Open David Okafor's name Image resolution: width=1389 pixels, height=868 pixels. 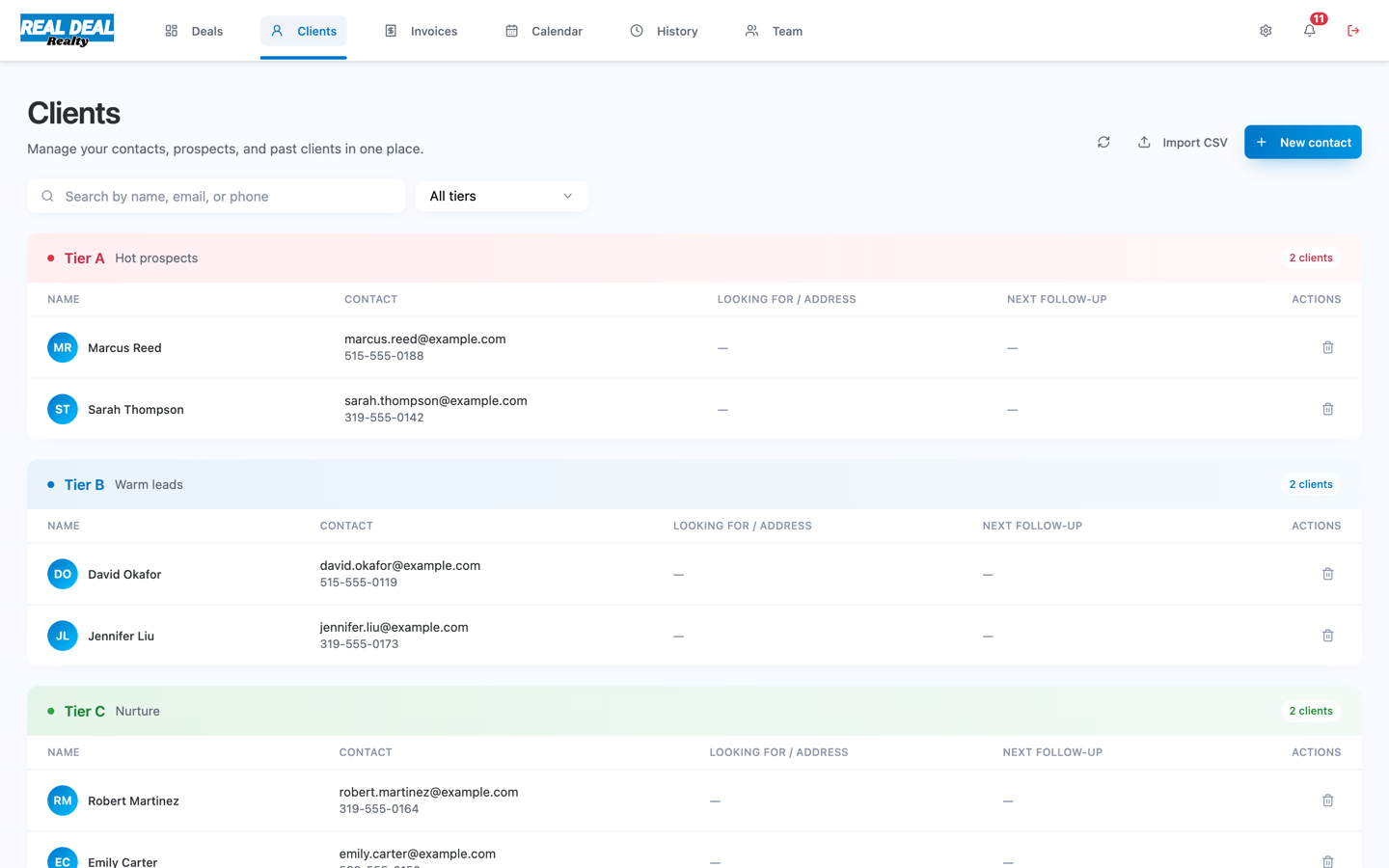pyautogui.click(x=124, y=575)
